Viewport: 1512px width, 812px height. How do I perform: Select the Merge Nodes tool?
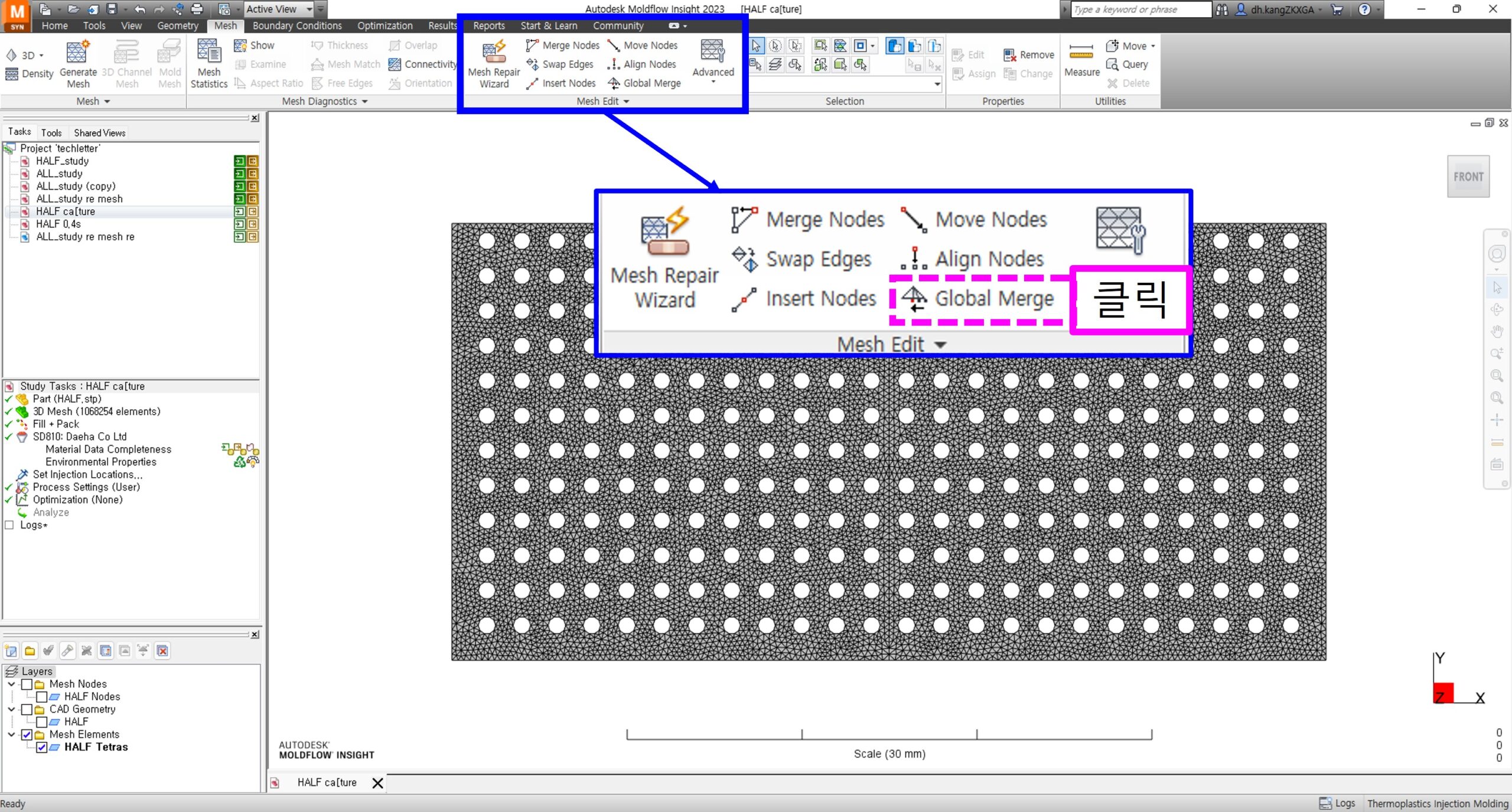click(563, 45)
